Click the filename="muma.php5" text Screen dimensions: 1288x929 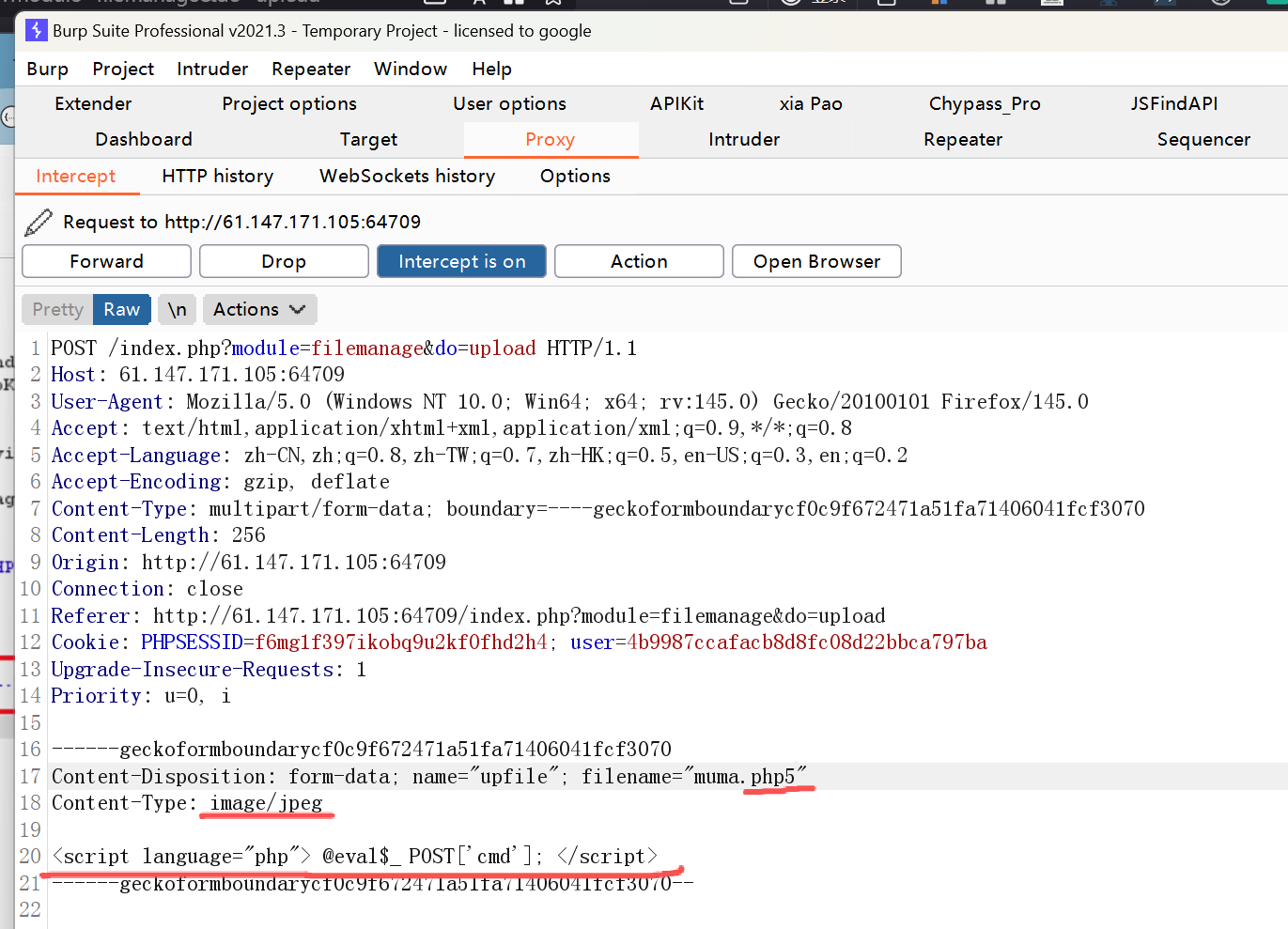693,777
